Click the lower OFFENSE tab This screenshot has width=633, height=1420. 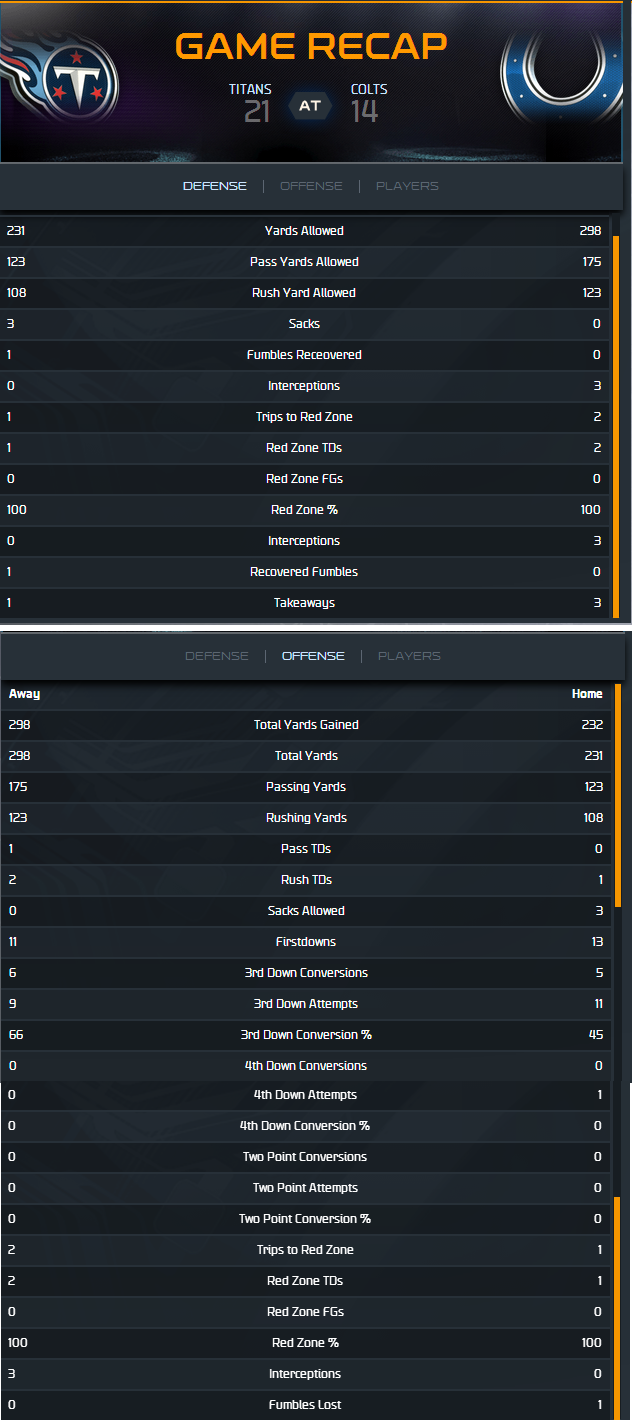point(313,656)
